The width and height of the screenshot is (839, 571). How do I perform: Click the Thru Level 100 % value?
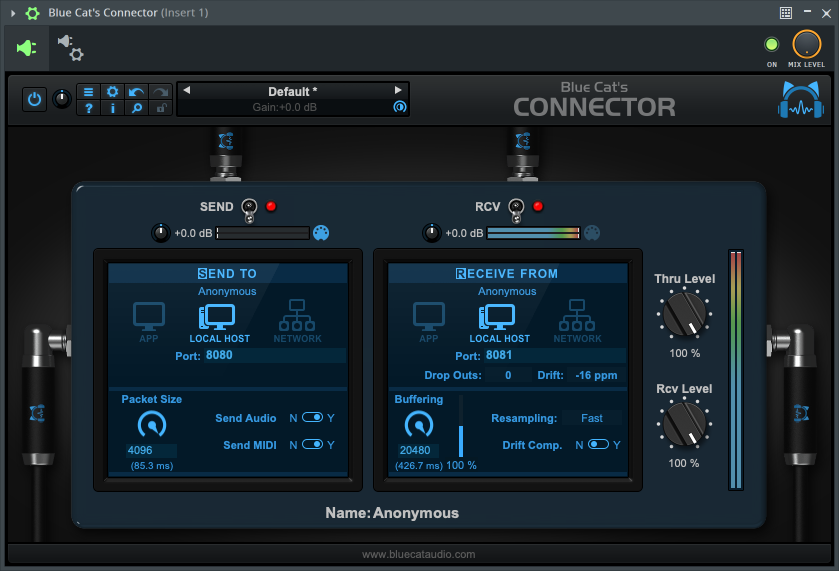pos(684,353)
